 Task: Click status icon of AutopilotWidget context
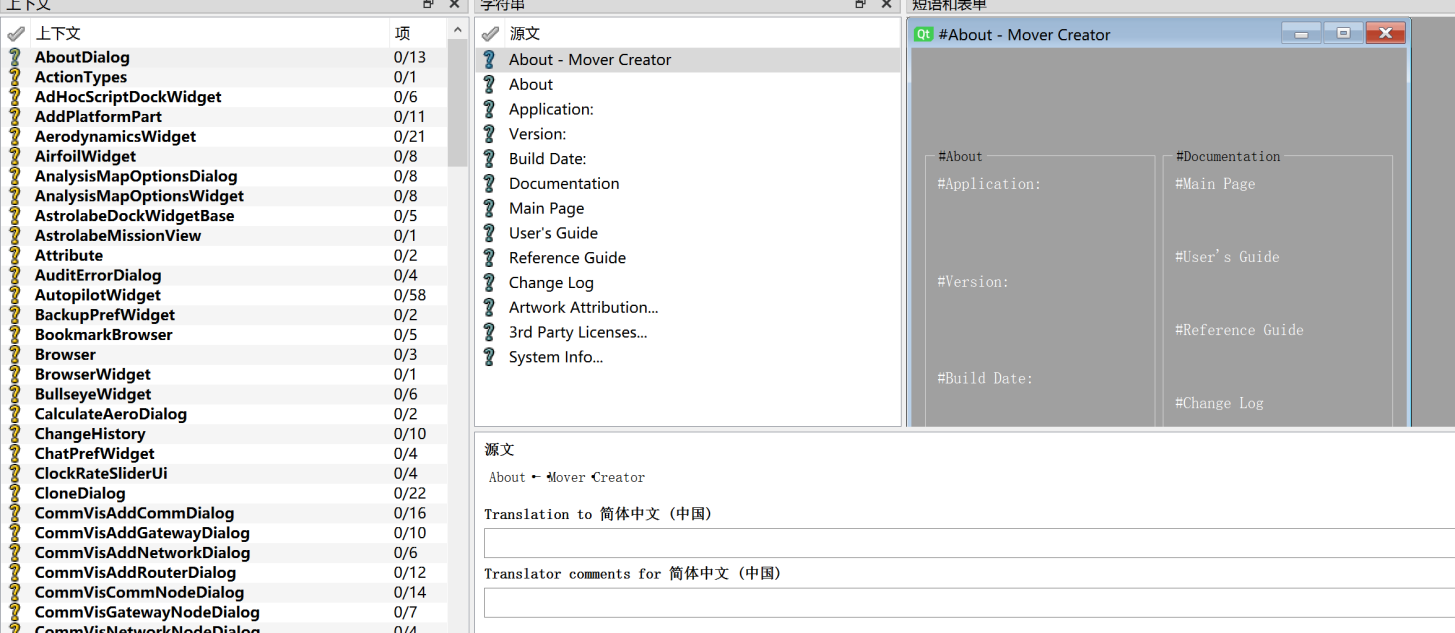[15, 295]
